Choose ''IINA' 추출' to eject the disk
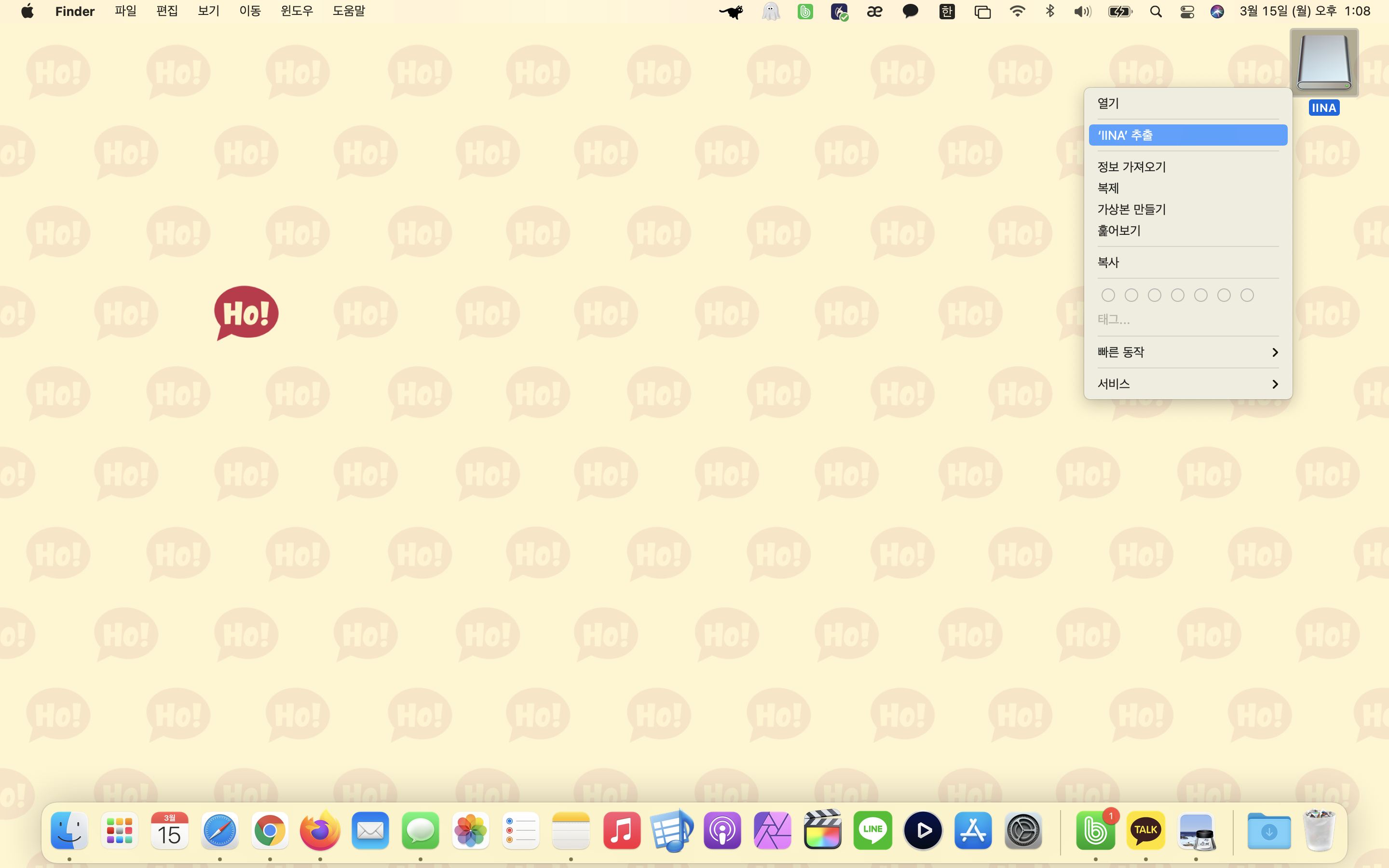 [x=1187, y=135]
